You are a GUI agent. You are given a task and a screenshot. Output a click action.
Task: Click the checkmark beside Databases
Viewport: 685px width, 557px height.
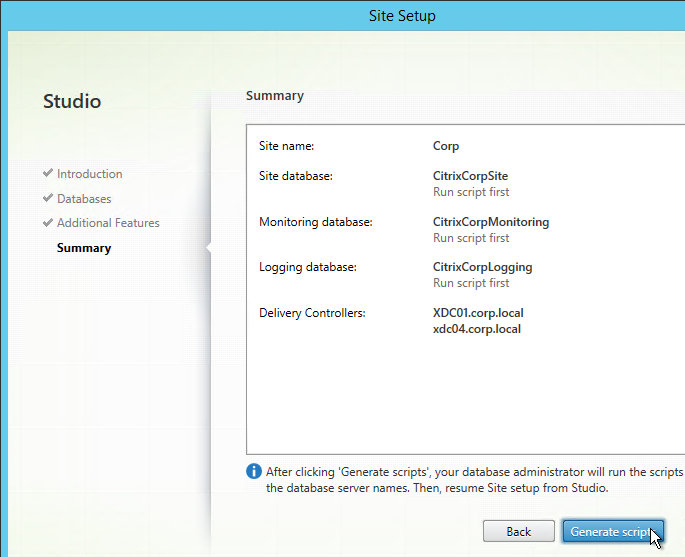48,198
